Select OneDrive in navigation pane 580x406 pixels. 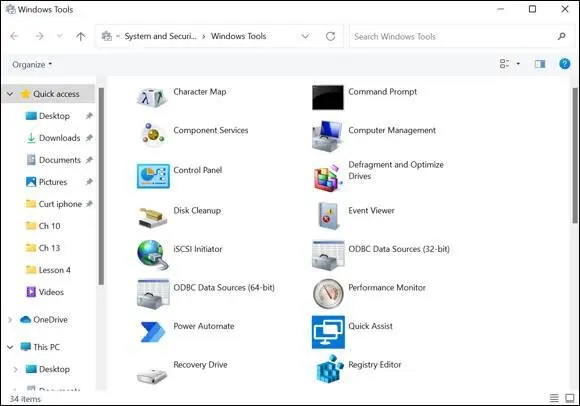(x=44, y=320)
